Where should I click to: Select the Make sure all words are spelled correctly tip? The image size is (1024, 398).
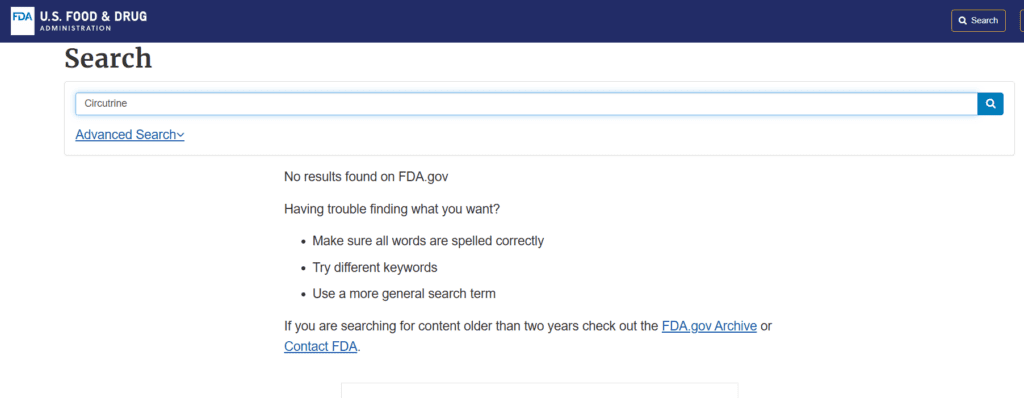click(x=428, y=240)
